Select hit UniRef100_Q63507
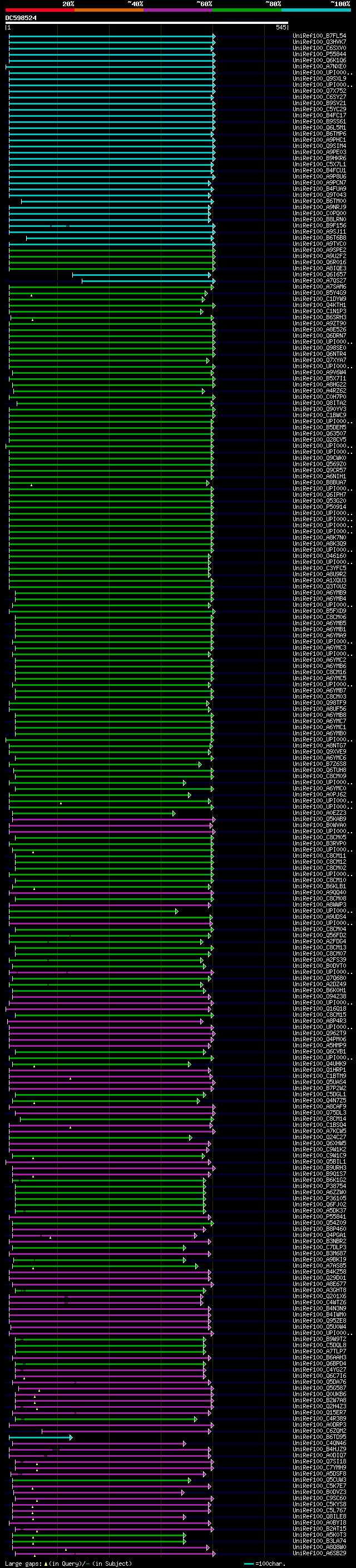Screen dimensions: 356x1568 [319, 434]
